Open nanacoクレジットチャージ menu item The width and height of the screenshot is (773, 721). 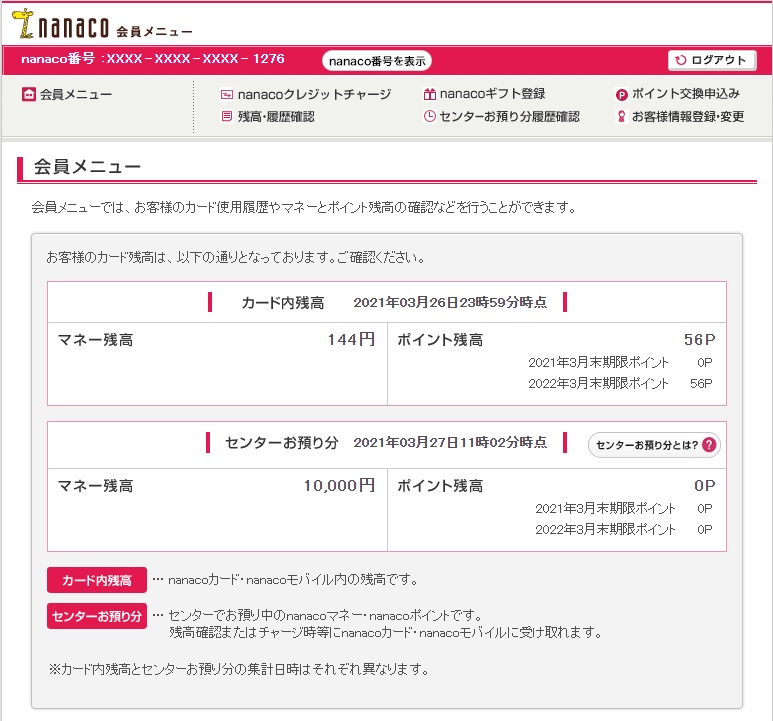coord(306,94)
